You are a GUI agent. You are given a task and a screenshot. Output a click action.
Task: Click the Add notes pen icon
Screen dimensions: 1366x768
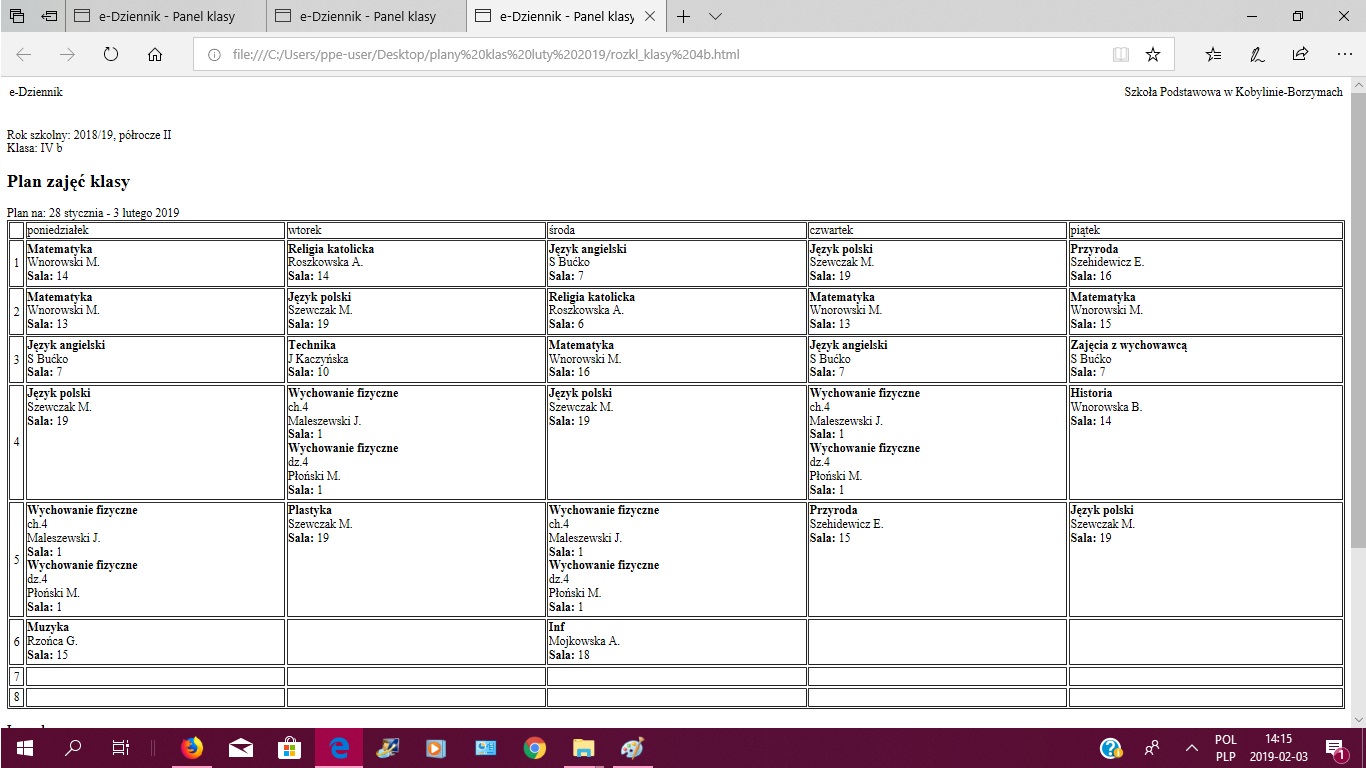pos(1257,55)
